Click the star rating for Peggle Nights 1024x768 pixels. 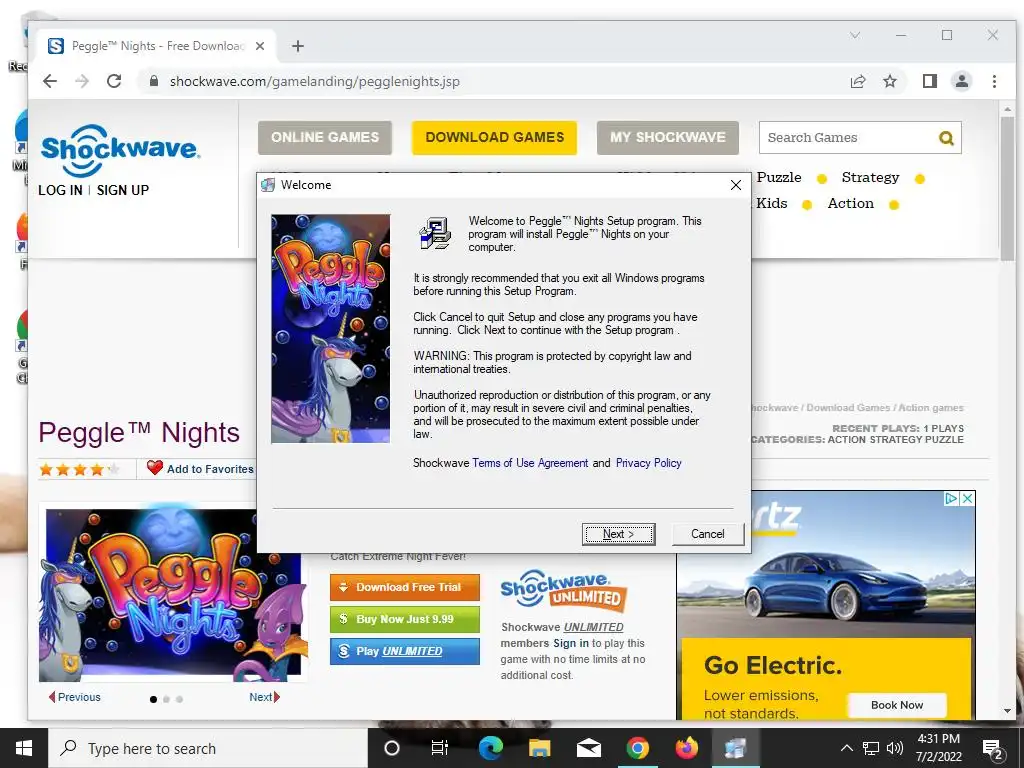pos(80,469)
